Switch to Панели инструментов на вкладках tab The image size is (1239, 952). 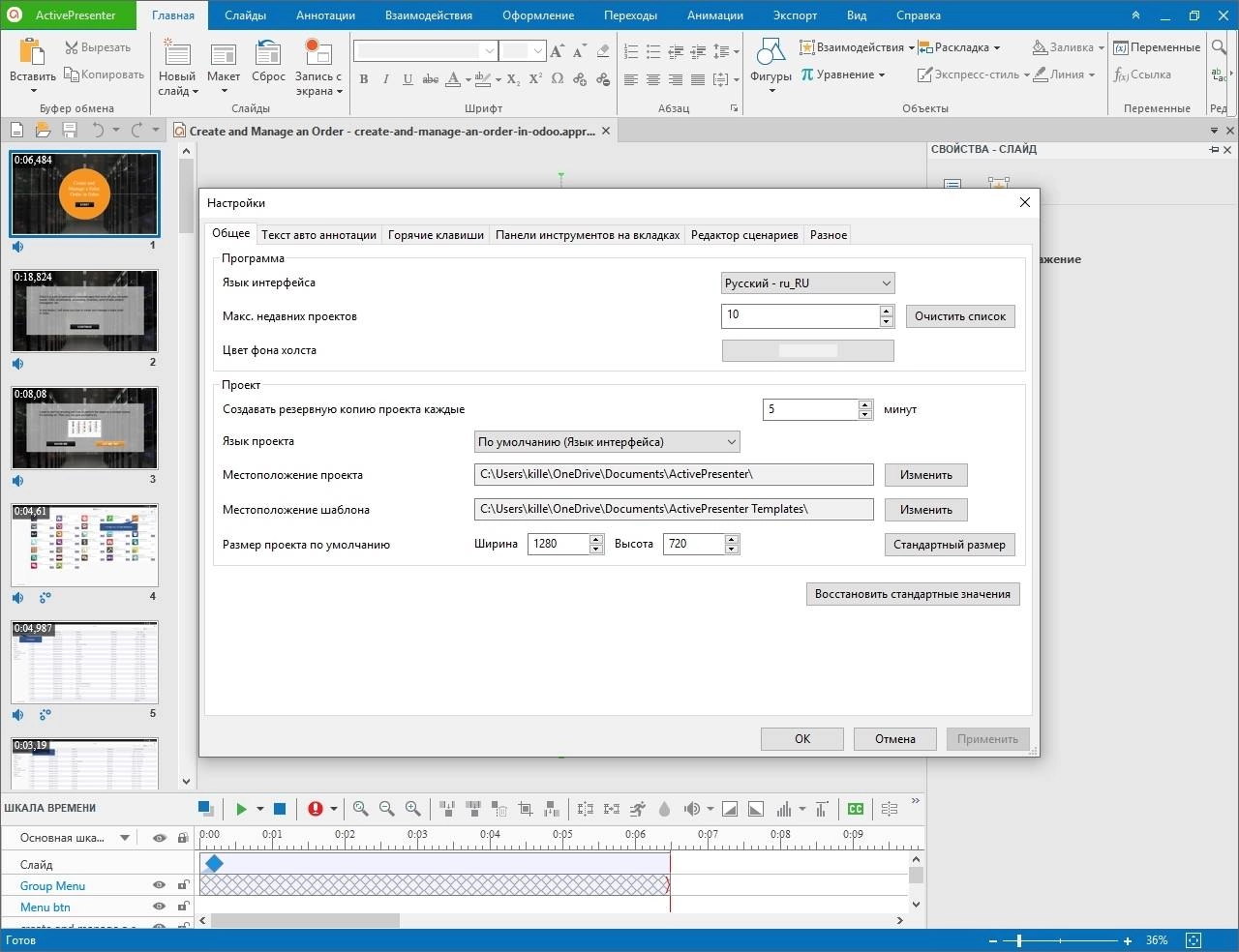coord(588,235)
